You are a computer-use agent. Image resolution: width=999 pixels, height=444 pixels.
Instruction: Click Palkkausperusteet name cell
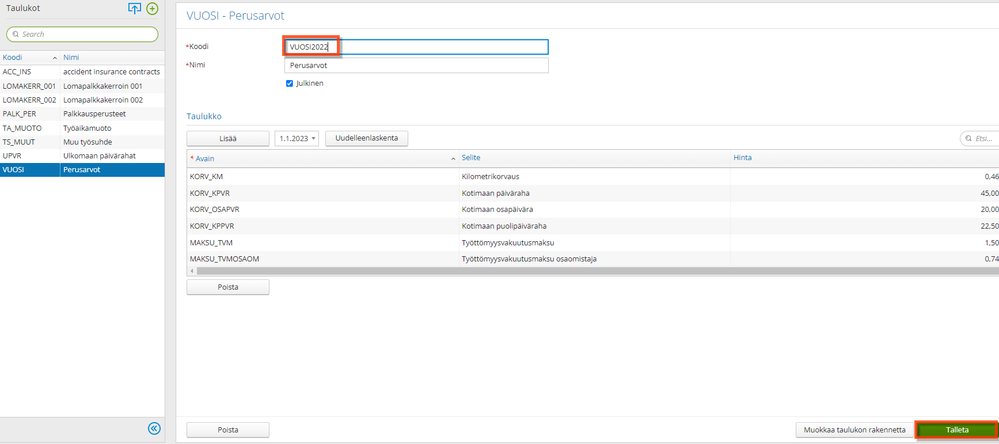112,114
